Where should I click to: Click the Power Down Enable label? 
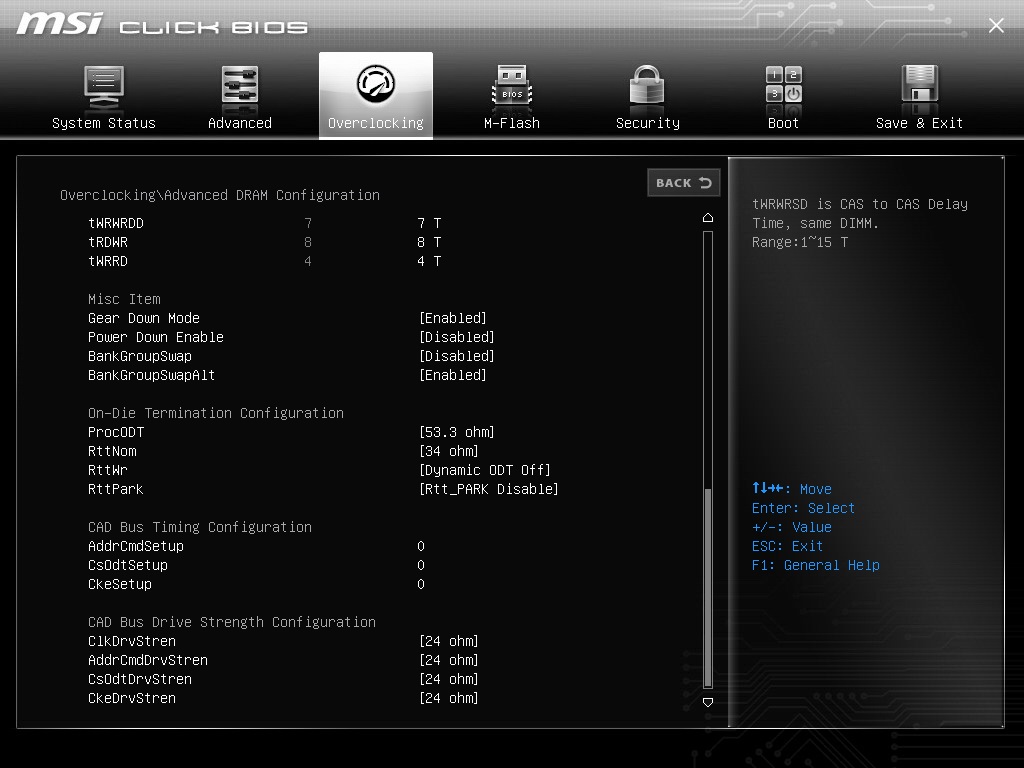[x=155, y=337]
